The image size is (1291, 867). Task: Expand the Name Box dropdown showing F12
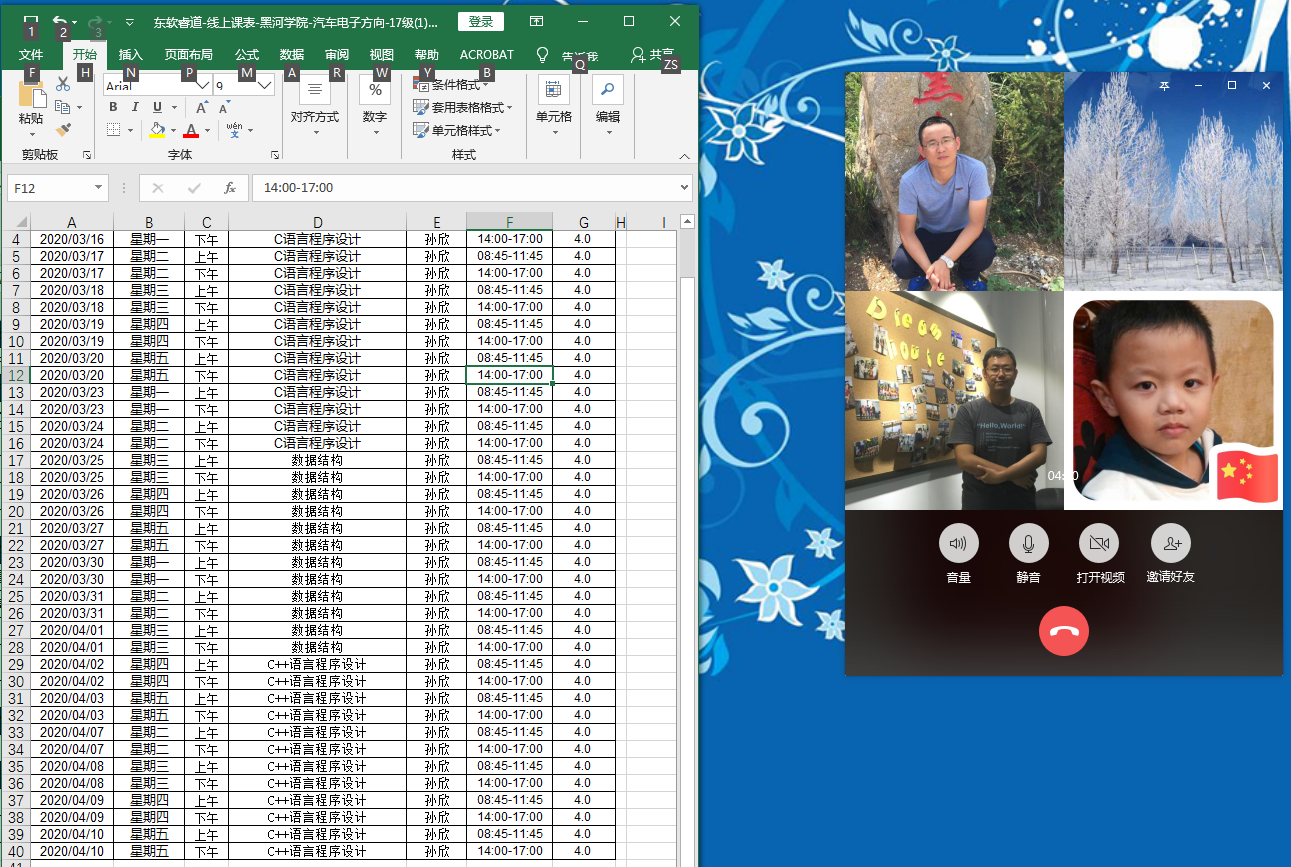[x=99, y=188]
